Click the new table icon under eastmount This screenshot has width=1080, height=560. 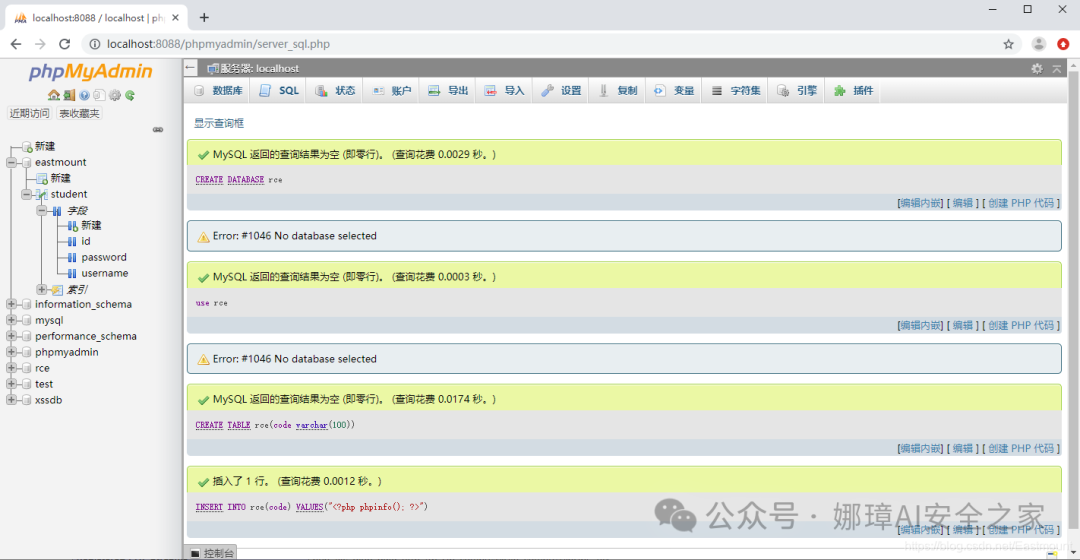pos(42,178)
